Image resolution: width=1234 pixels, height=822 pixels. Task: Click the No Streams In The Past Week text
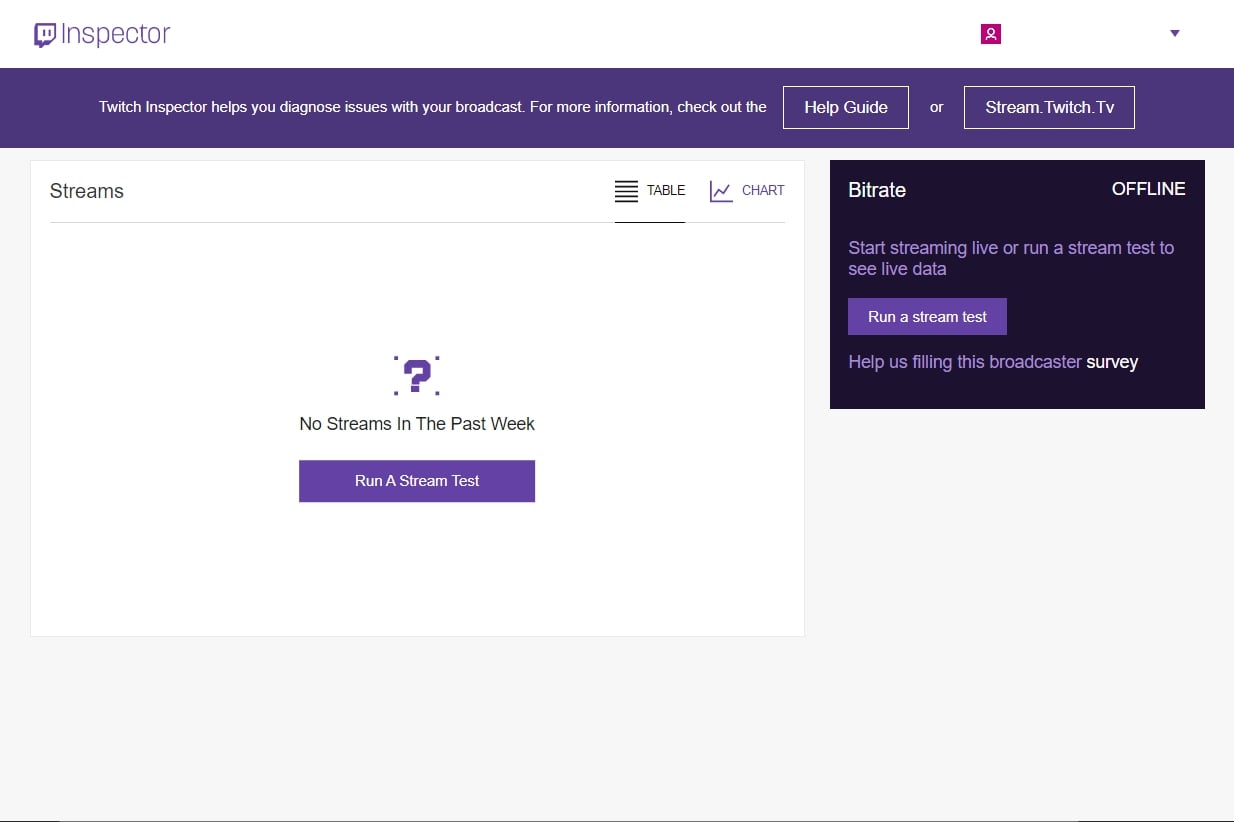pos(417,424)
